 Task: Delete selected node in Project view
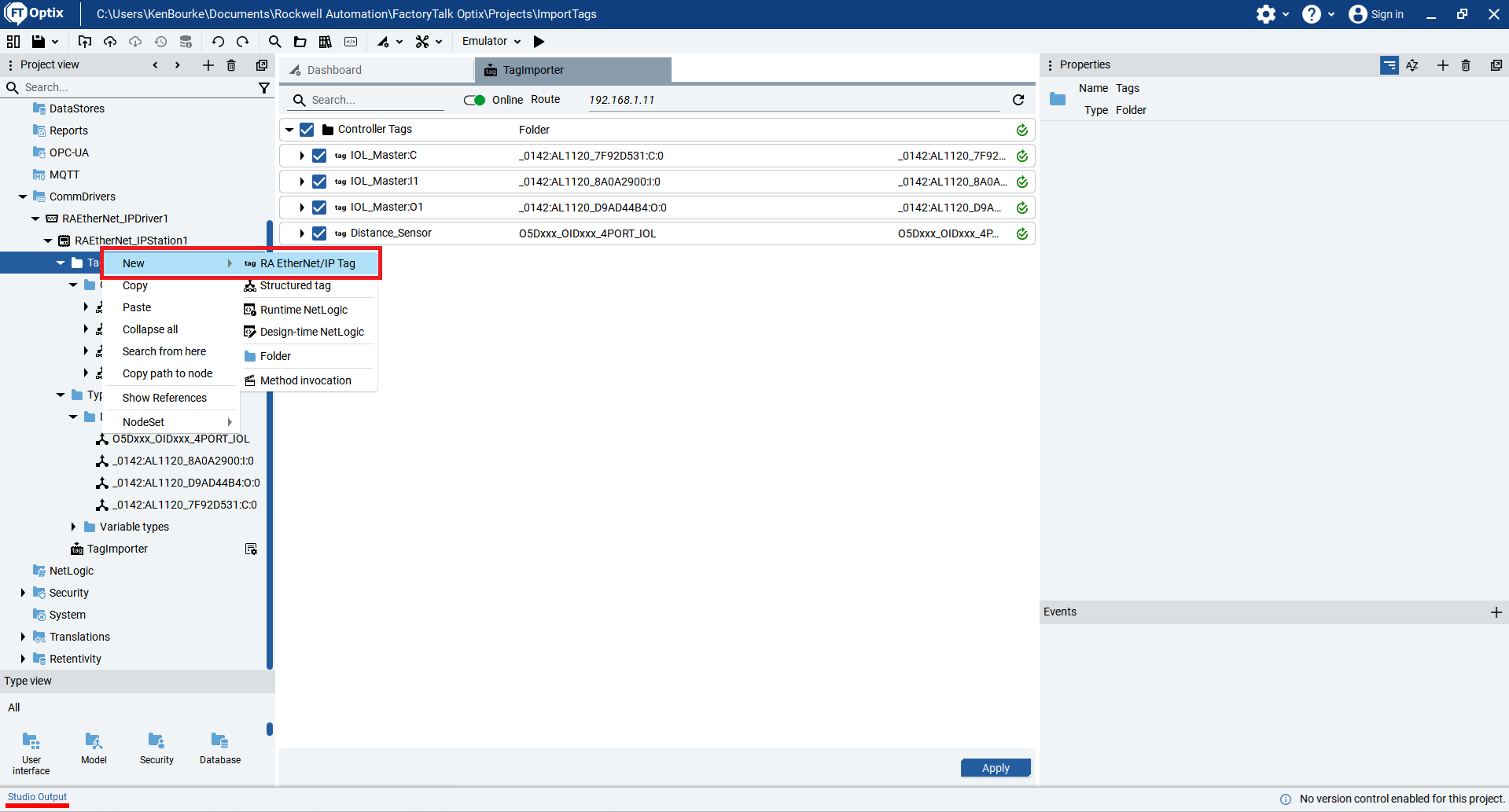click(x=231, y=65)
